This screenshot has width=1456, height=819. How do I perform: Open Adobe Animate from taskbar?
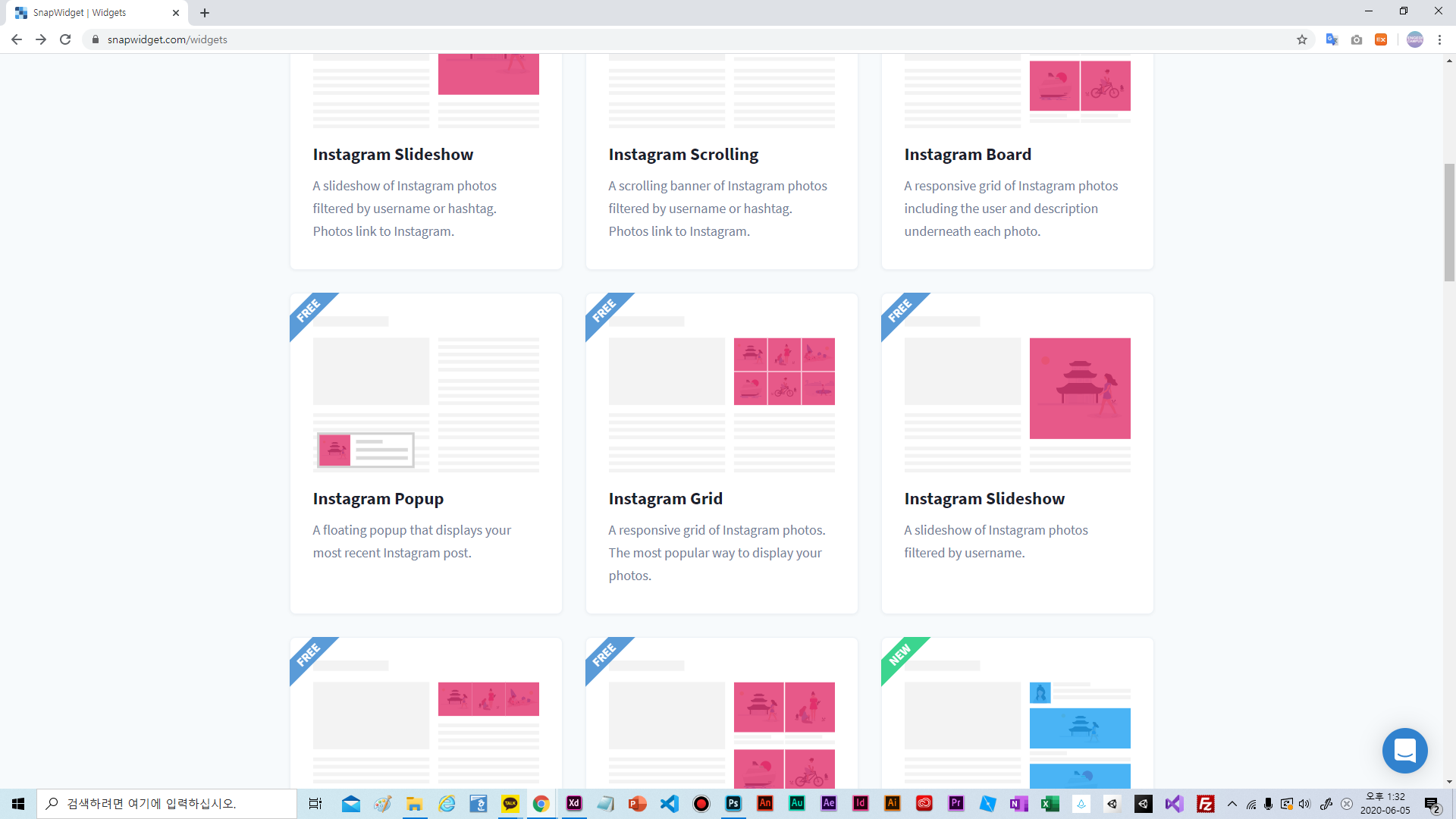coord(765,804)
